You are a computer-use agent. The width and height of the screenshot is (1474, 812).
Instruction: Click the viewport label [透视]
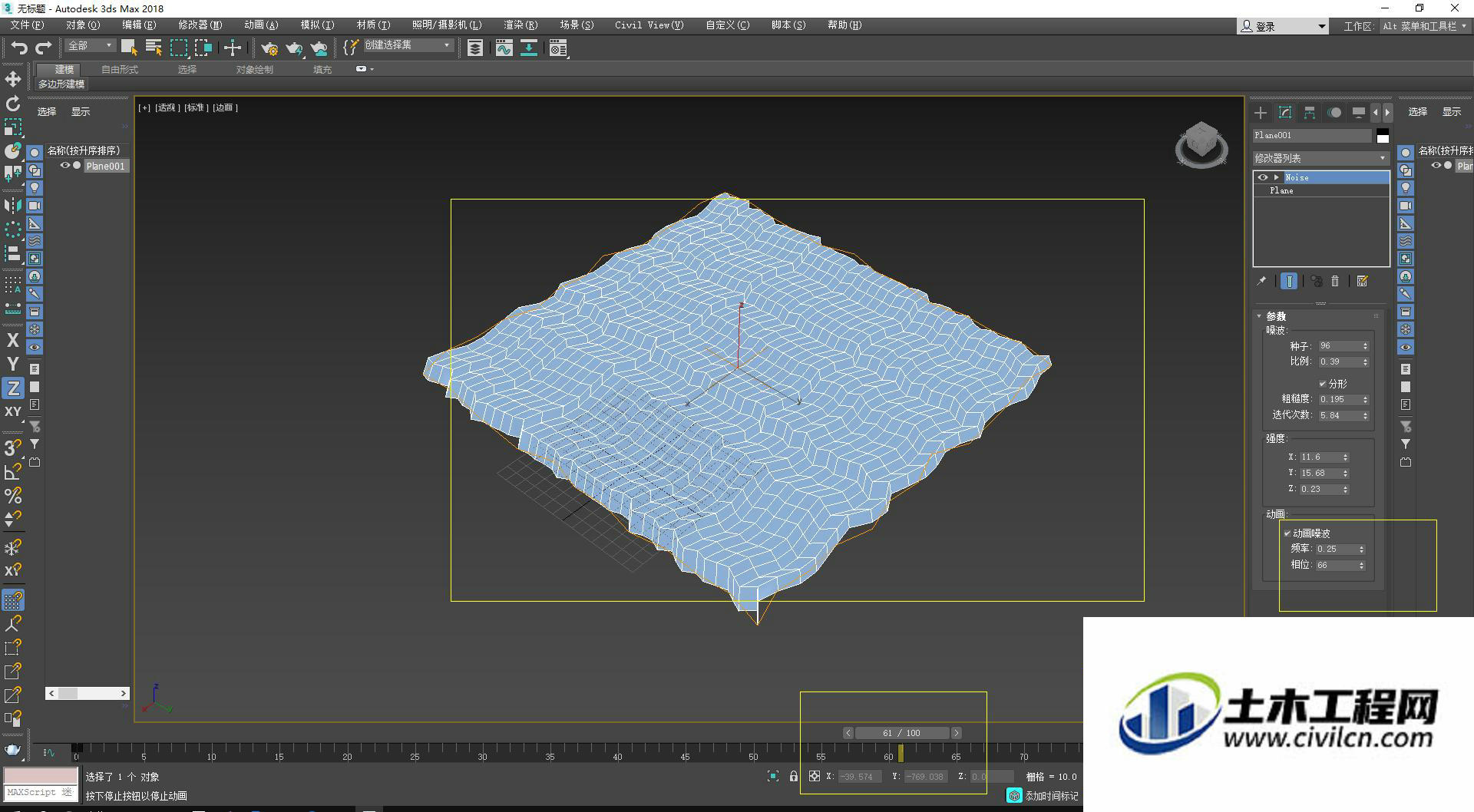point(167,107)
